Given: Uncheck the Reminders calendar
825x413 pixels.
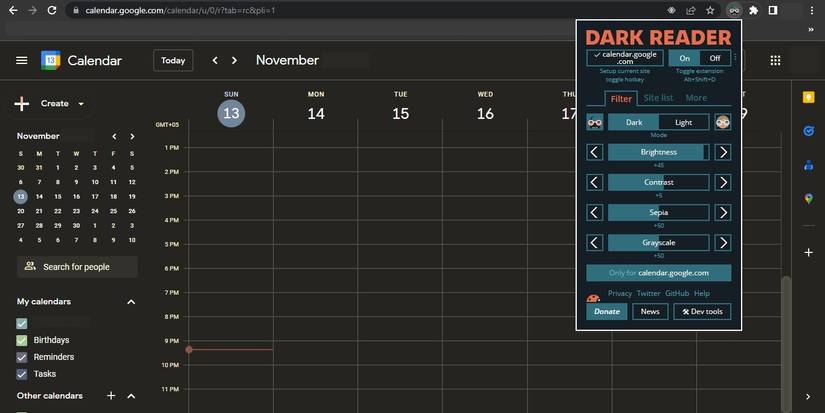Looking at the screenshot, I should (x=22, y=357).
